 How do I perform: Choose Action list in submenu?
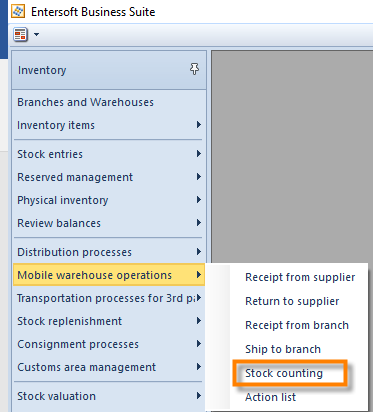click(x=271, y=397)
